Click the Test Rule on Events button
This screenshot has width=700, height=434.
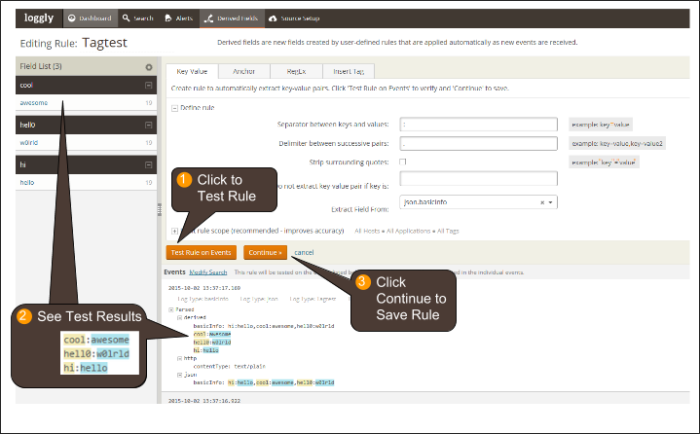coord(201,252)
